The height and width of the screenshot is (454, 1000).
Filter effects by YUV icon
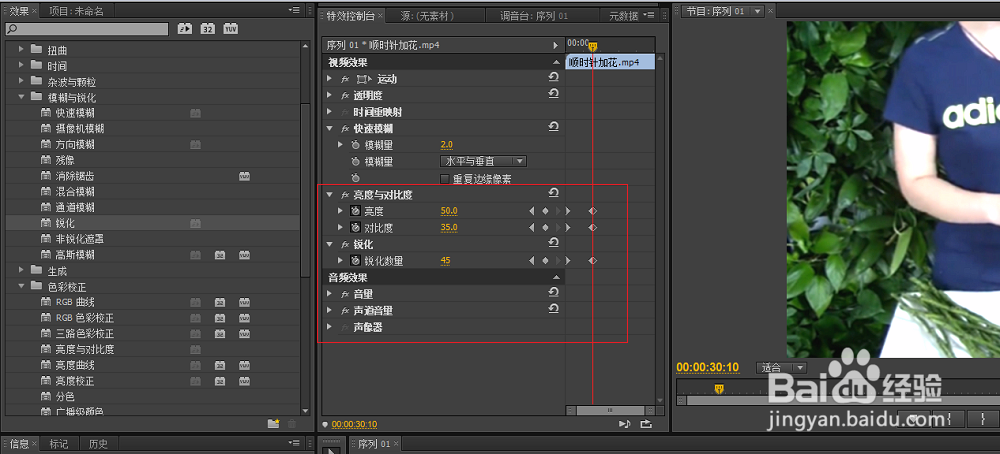230,29
